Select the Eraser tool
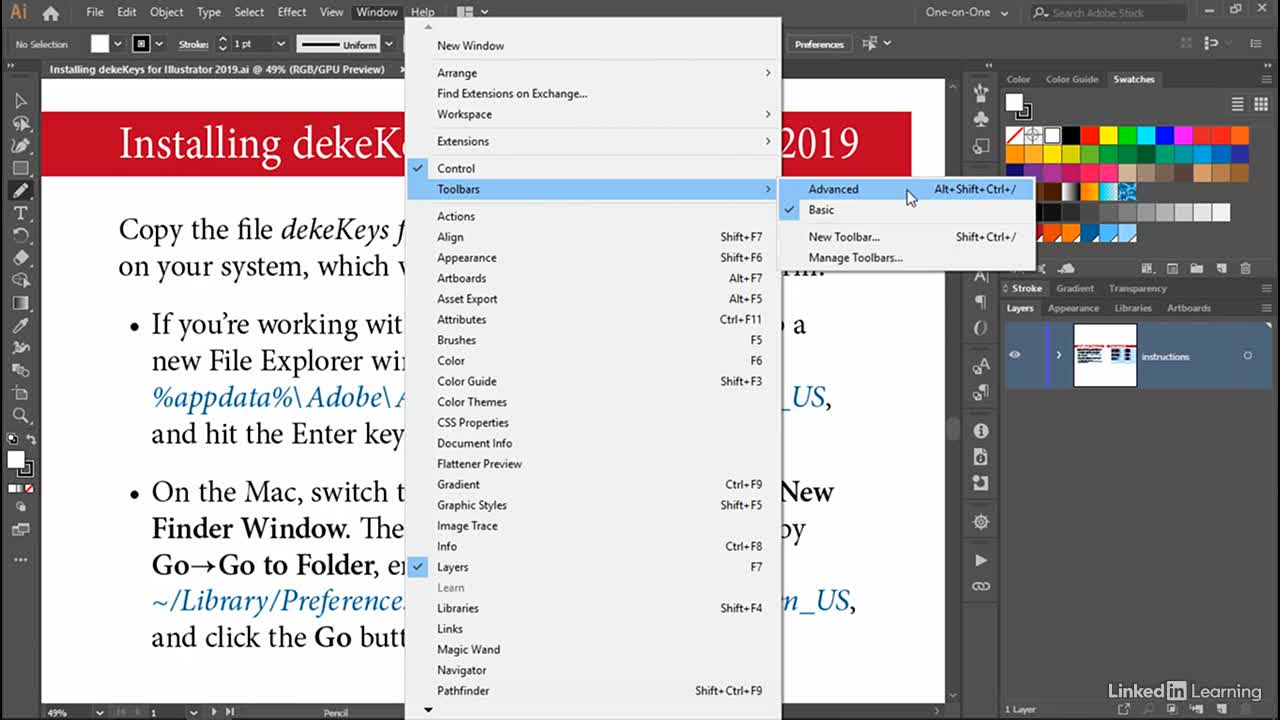 point(21,258)
